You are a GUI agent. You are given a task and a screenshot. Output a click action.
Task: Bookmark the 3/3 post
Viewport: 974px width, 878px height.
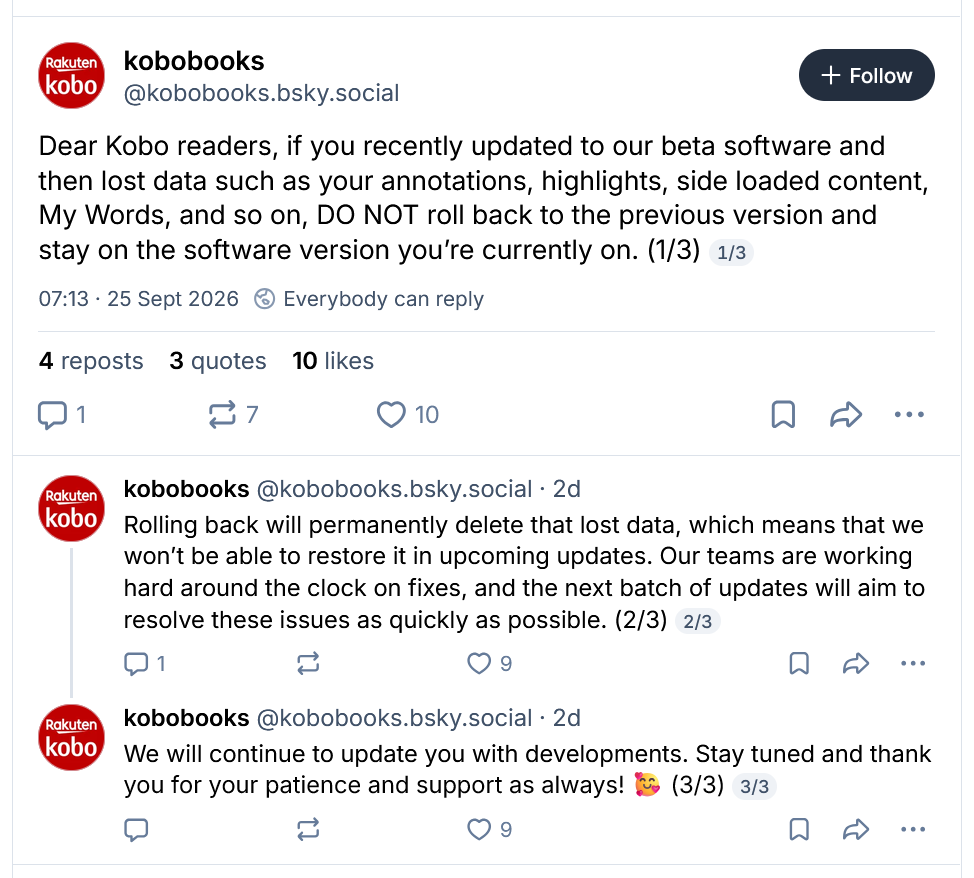point(799,830)
